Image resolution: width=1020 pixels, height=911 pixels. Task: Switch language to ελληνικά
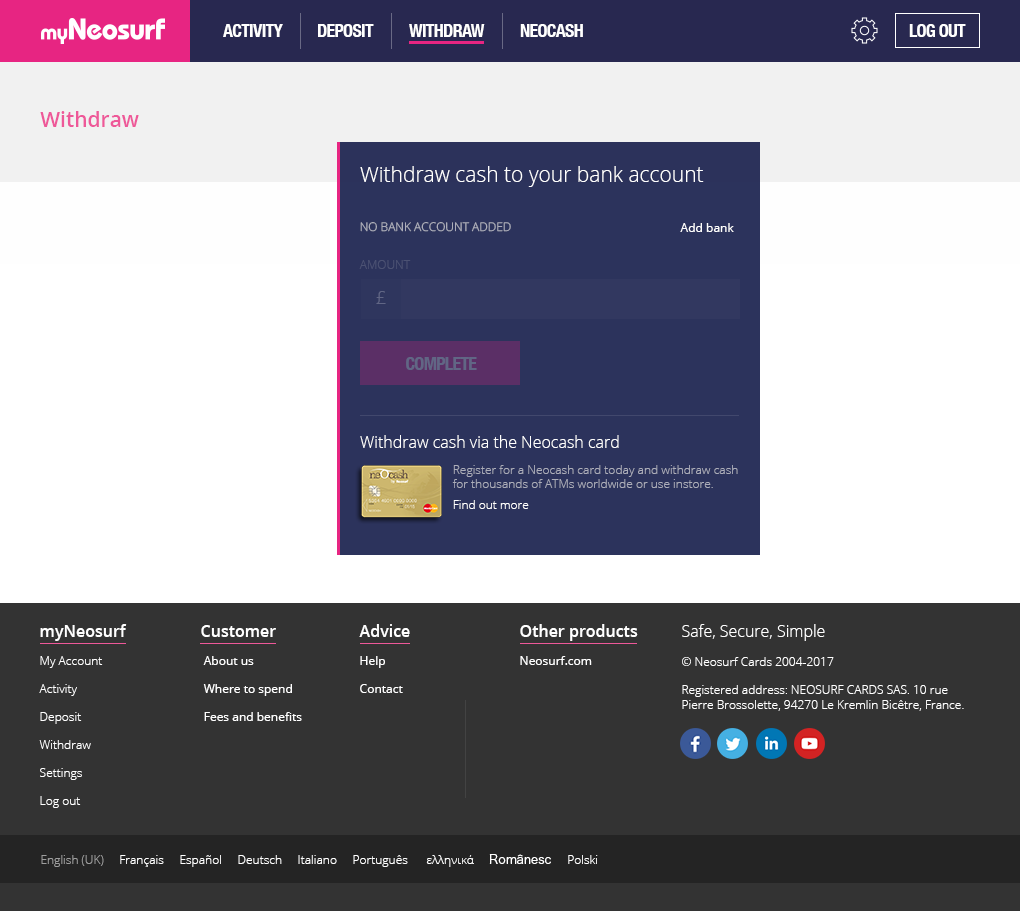point(450,860)
